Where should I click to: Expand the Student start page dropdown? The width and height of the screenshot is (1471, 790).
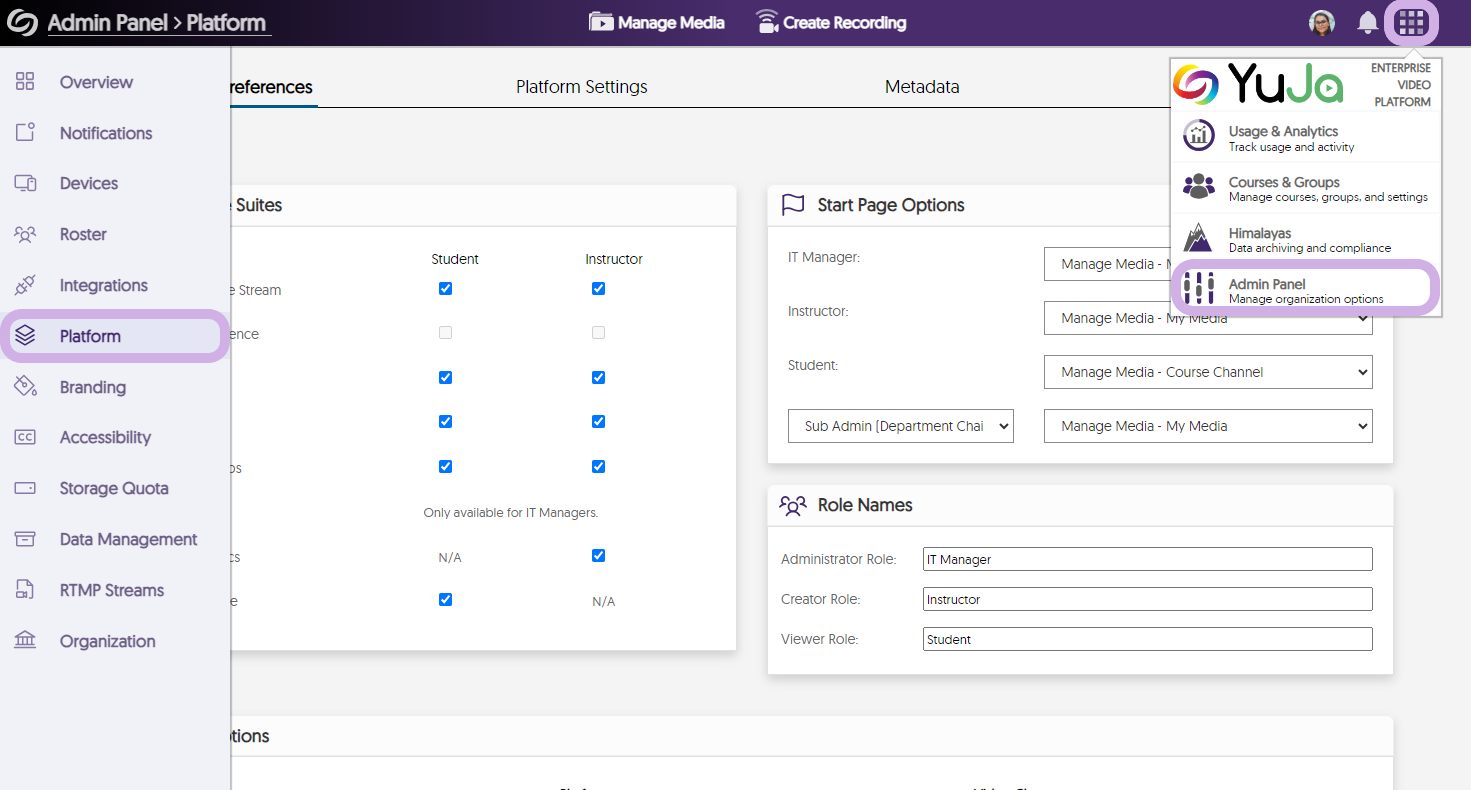pyautogui.click(x=1207, y=372)
